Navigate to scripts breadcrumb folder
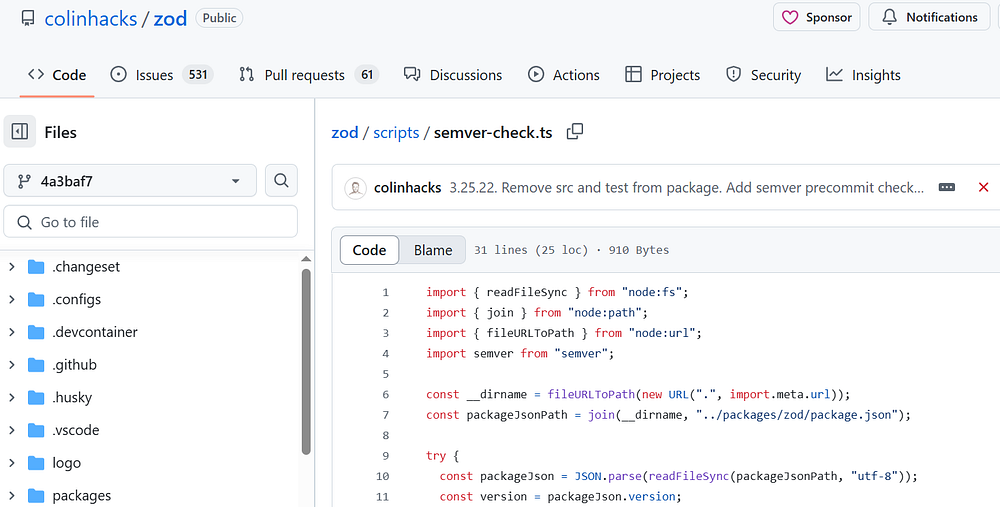This screenshot has width=1000, height=507. coord(396,132)
